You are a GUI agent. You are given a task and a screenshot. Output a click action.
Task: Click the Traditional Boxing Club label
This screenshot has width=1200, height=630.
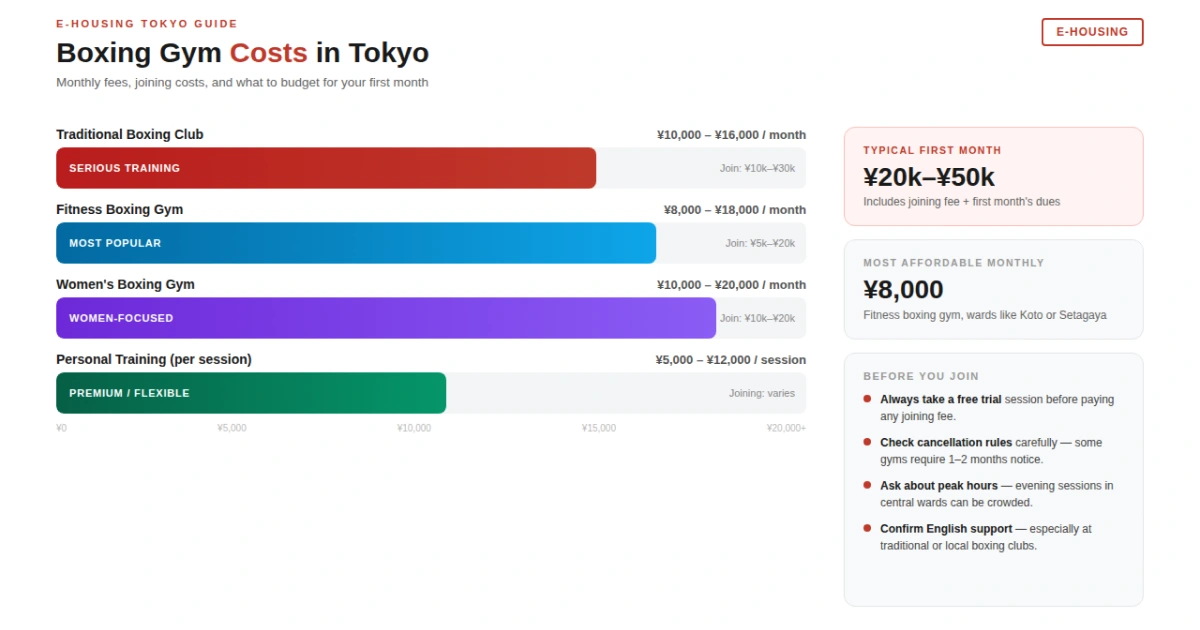pyautogui.click(x=130, y=135)
